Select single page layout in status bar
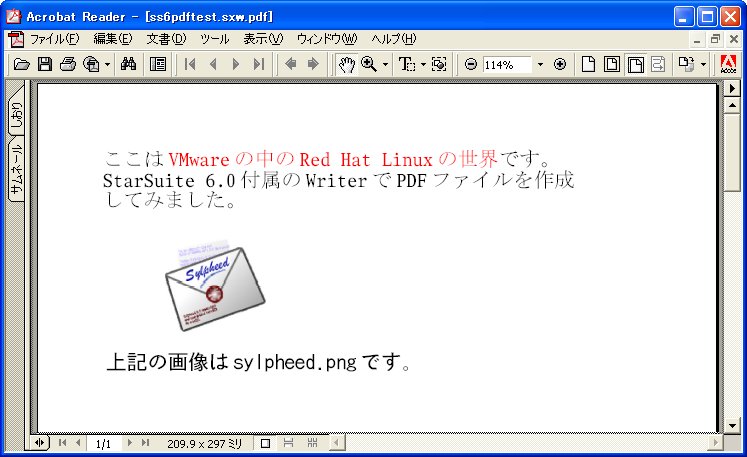 pyautogui.click(x=265, y=444)
